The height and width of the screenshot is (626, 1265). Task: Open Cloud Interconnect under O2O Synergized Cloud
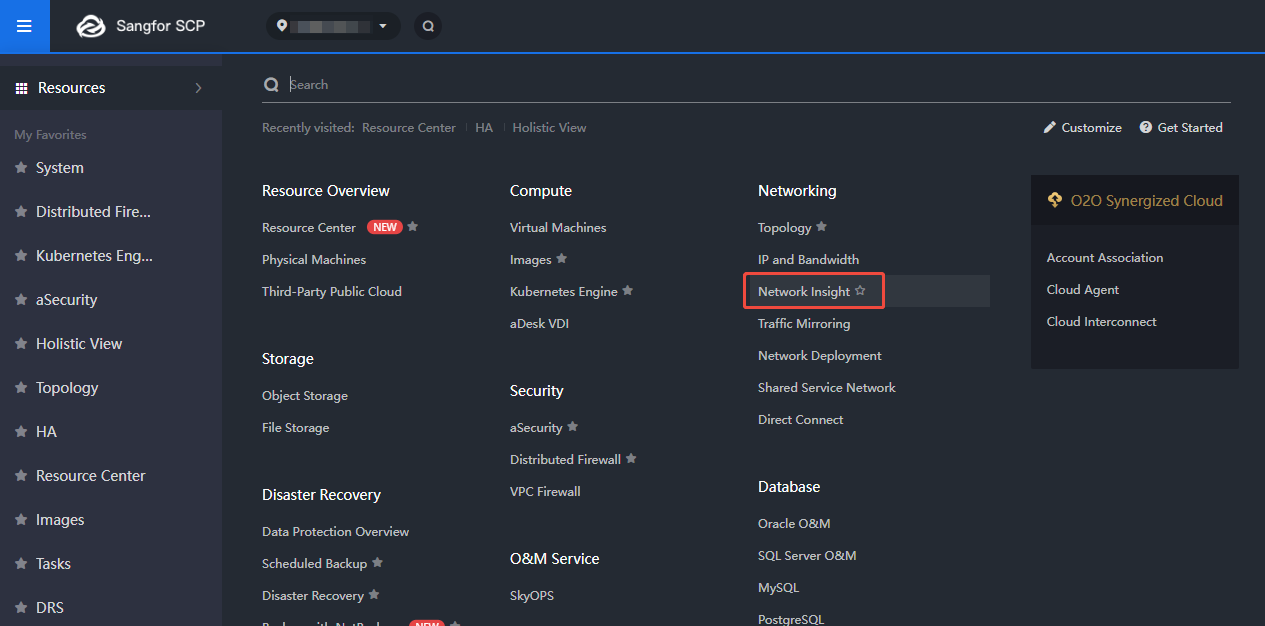pos(1101,321)
